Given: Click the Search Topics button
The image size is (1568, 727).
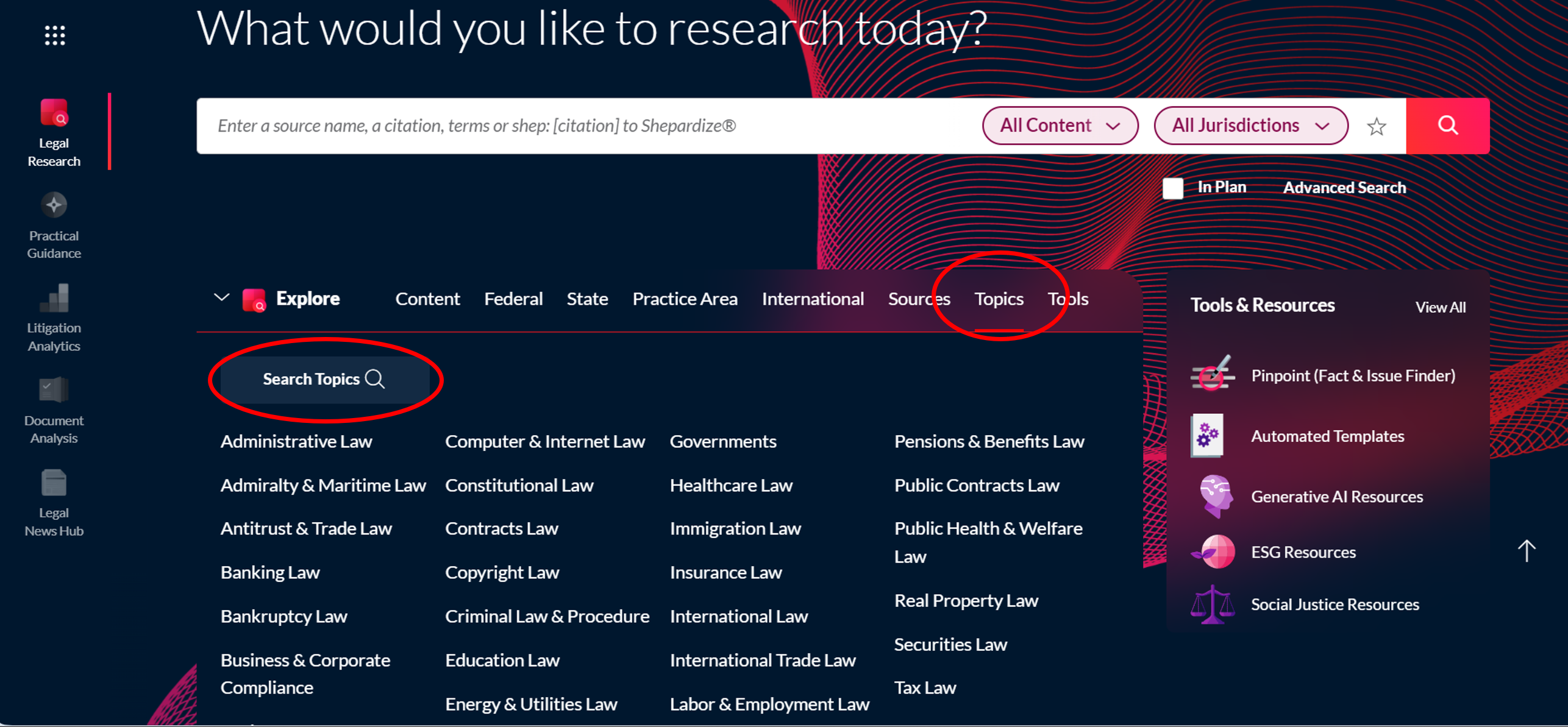Looking at the screenshot, I should tap(324, 379).
